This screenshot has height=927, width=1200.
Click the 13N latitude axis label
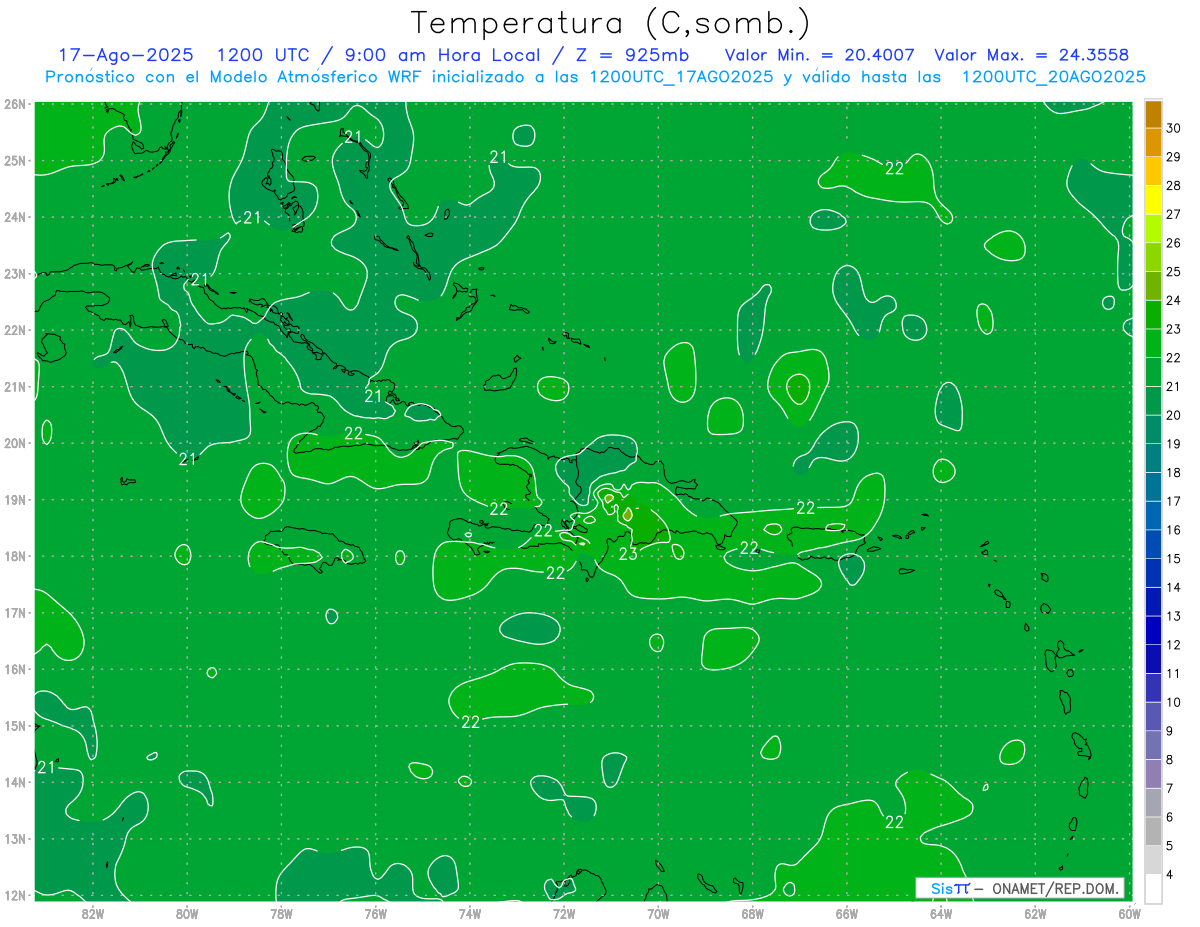click(15, 838)
